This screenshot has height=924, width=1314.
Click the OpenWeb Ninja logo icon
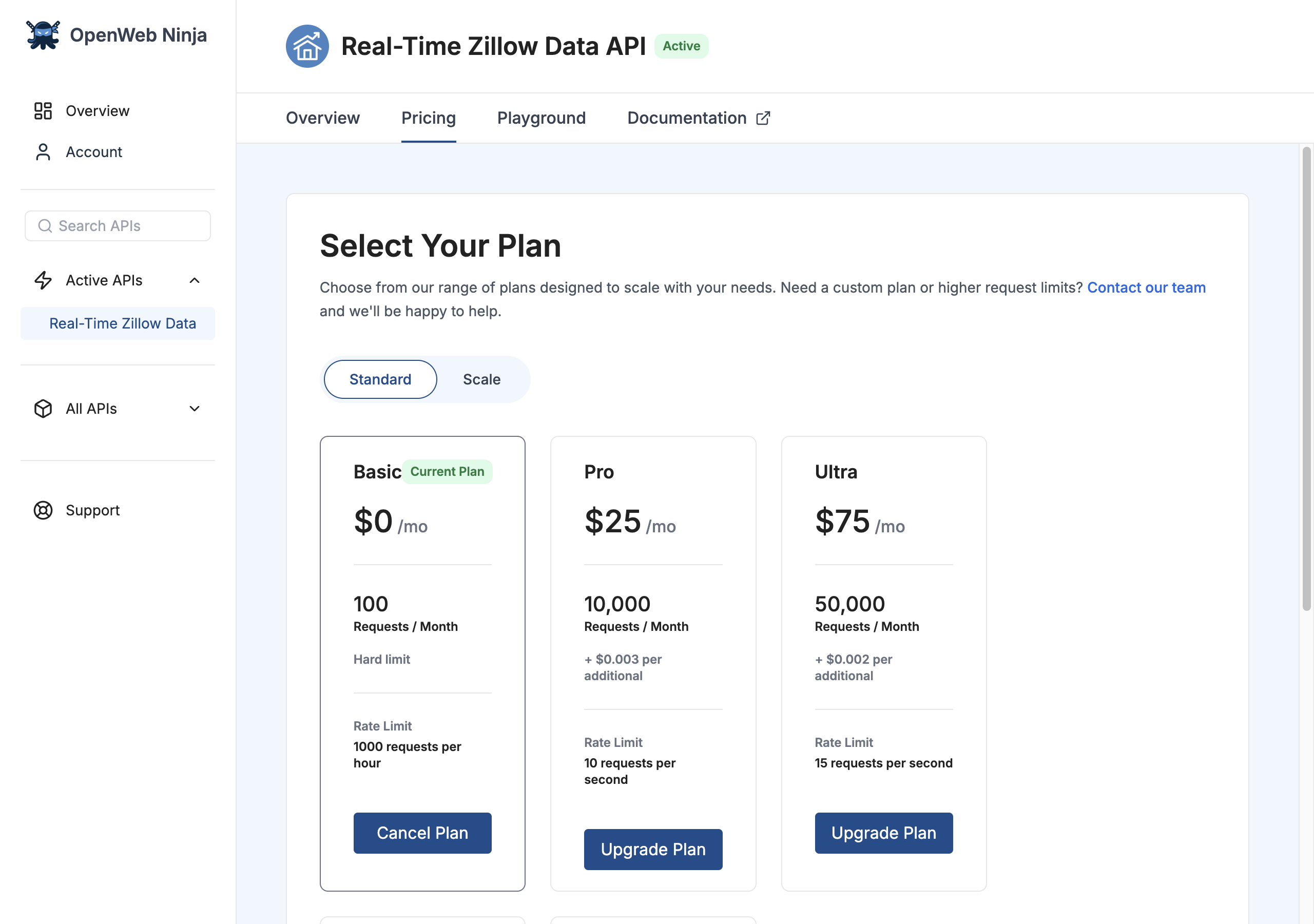[x=43, y=35]
